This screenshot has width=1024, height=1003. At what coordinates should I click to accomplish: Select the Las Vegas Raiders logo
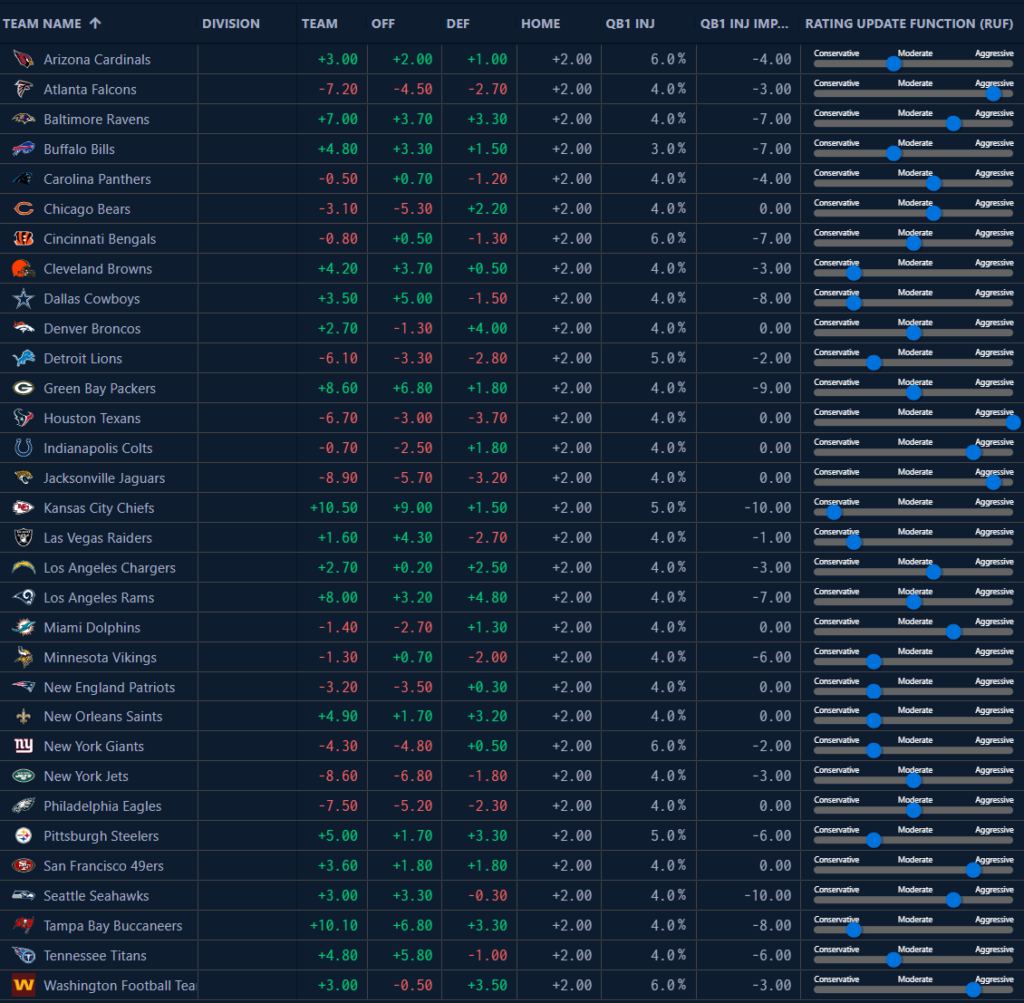[x=24, y=538]
